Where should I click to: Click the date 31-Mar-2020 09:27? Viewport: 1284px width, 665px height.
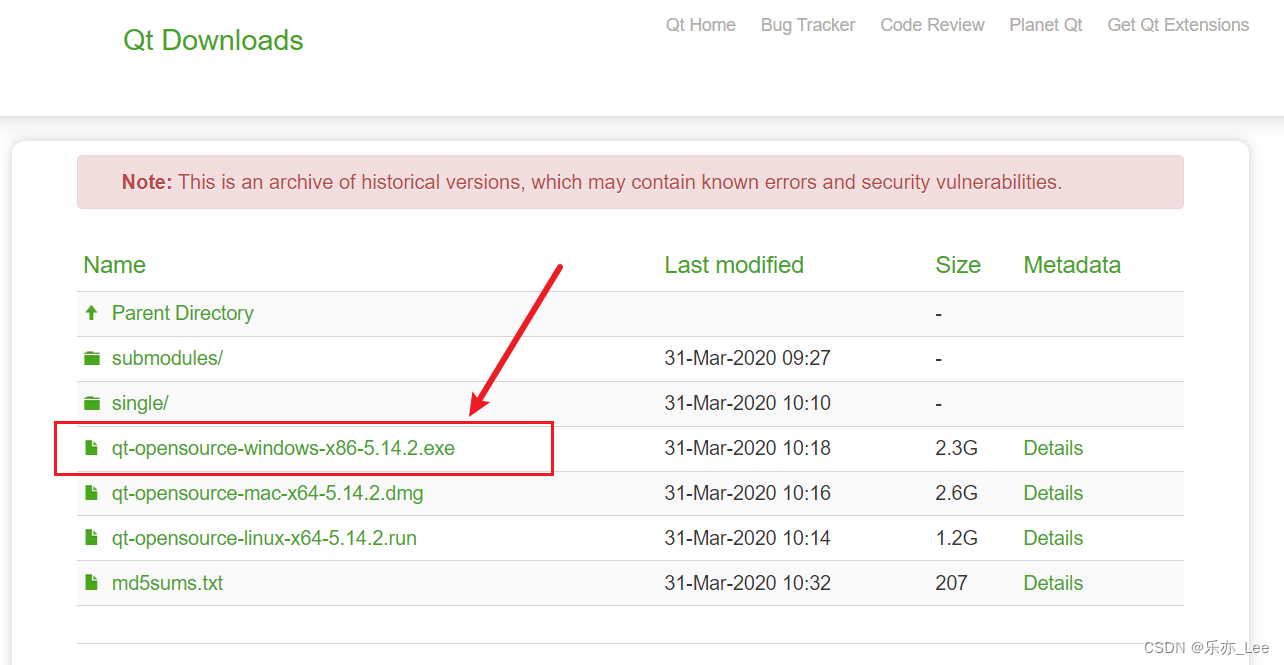(747, 358)
